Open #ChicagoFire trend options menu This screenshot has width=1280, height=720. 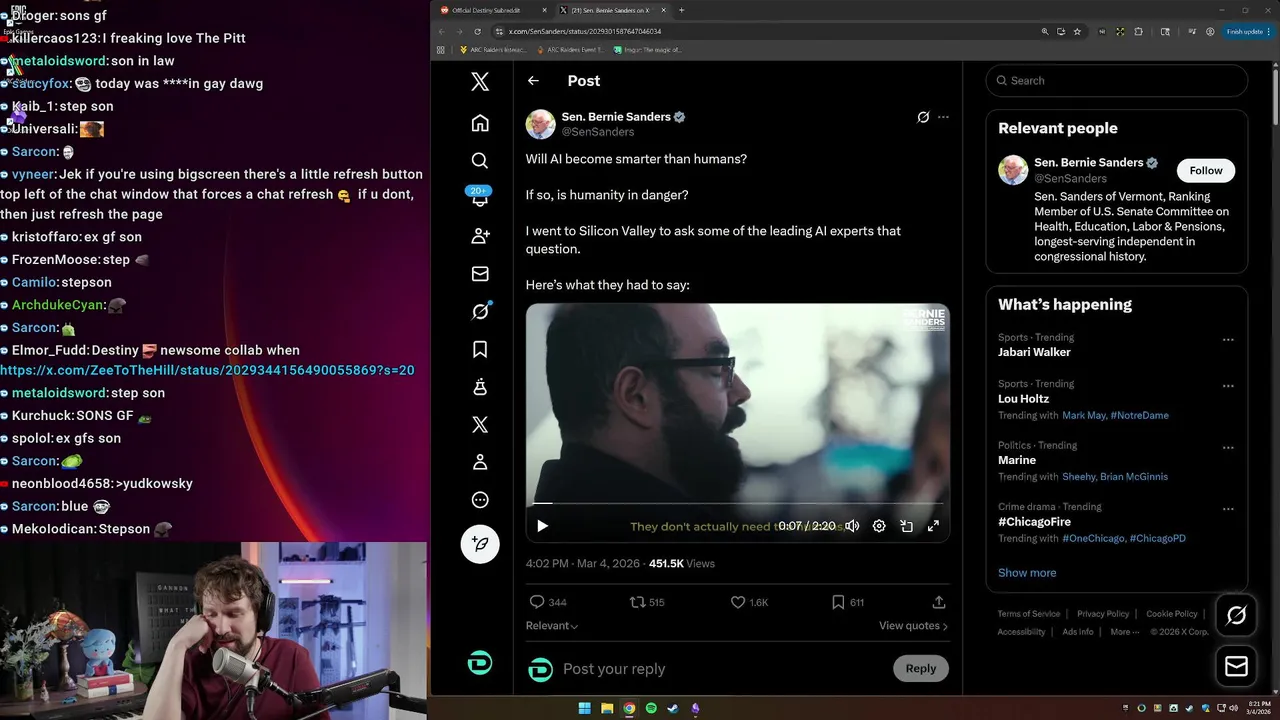(1228, 509)
